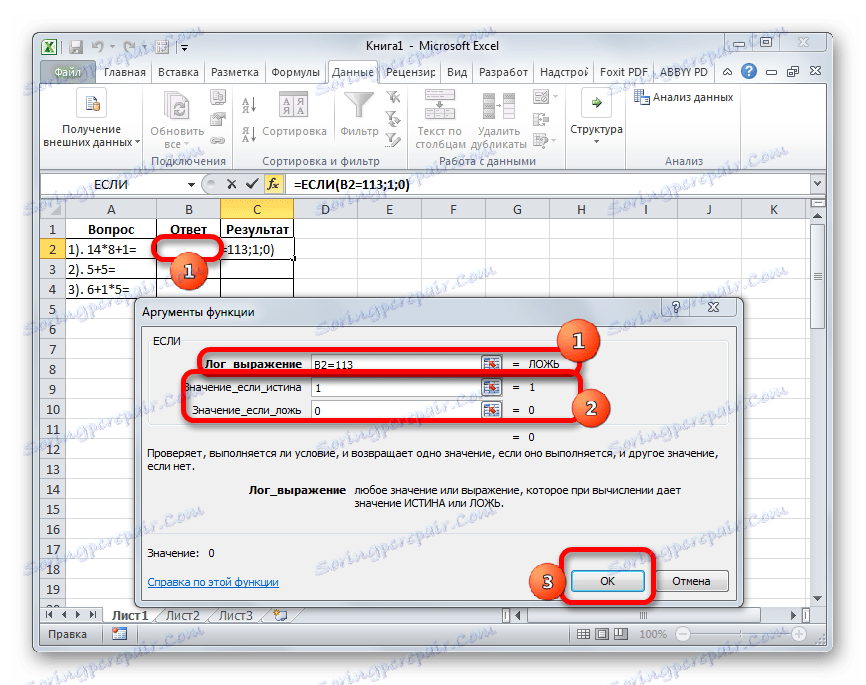Click the Обновить все refresh icon
The width and height of the screenshot is (866, 685).
pyautogui.click(x=177, y=106)
